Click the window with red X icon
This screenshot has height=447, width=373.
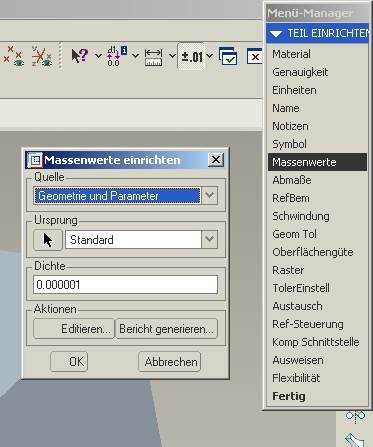[x=254, y=56]
